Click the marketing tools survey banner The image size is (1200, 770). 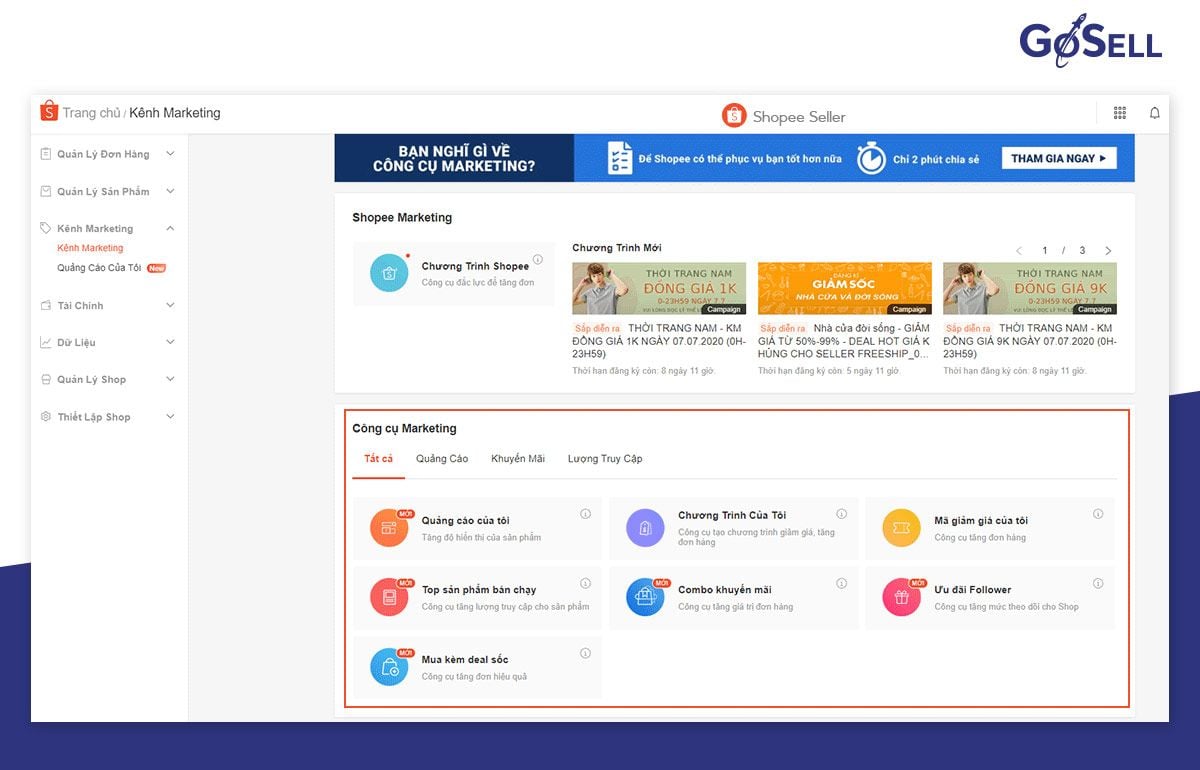tap(734, 158)
